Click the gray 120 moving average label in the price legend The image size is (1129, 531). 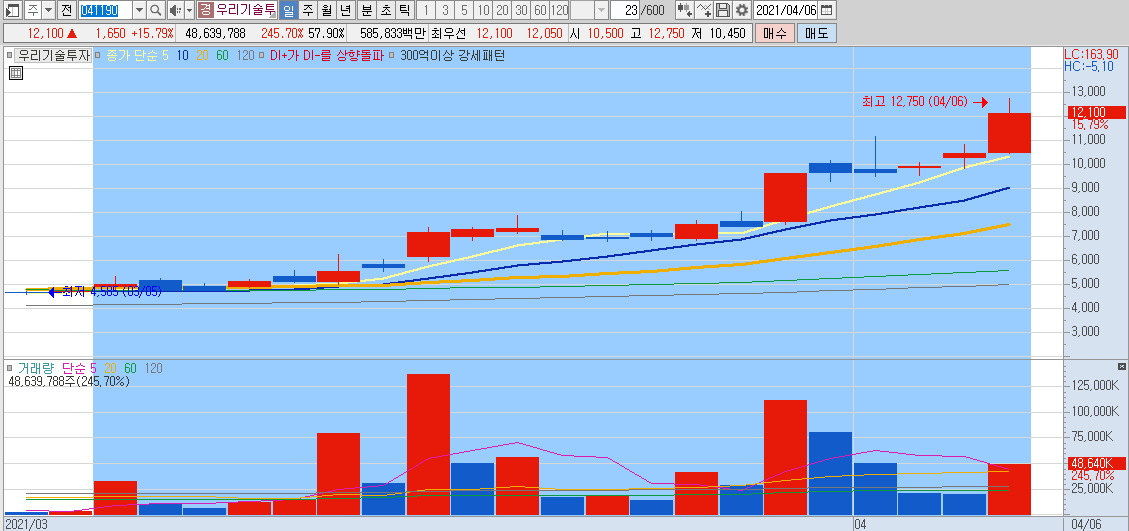coord(246,55)
